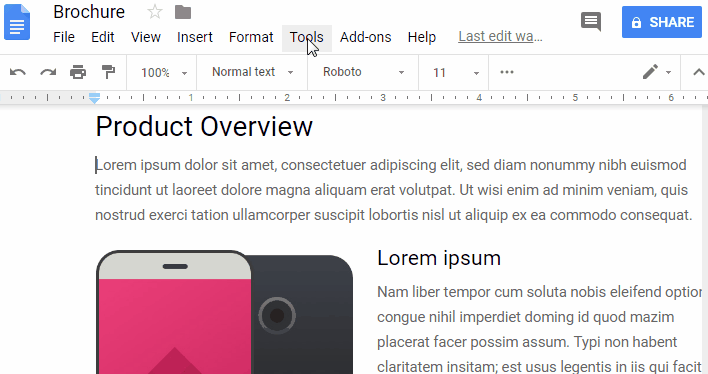Screen dimensions: 708x374
Task: Open the Tools menu
Action: point(307,37)
